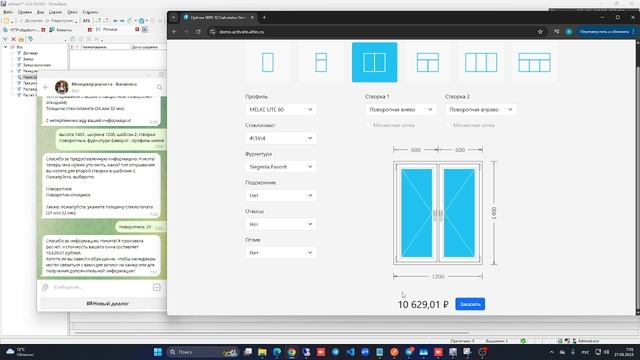Screen dimensions: 640x360
Task: Open the Сервис menu in the altAwin window
Action: tap(56, 12)
